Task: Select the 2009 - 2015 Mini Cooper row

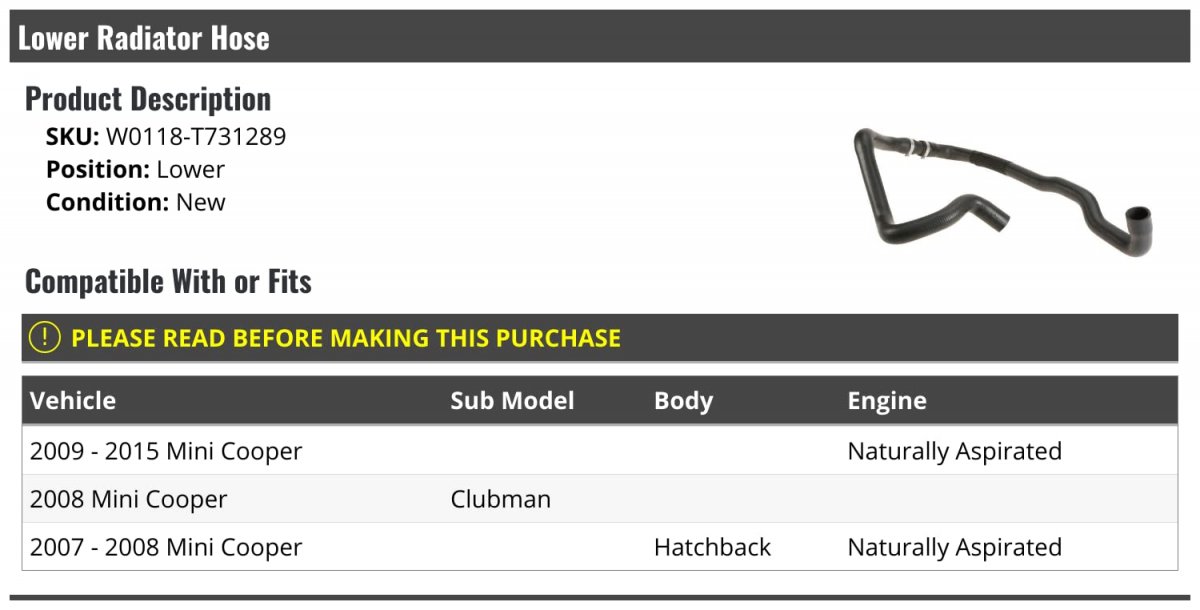Action: tap(166, 452)
